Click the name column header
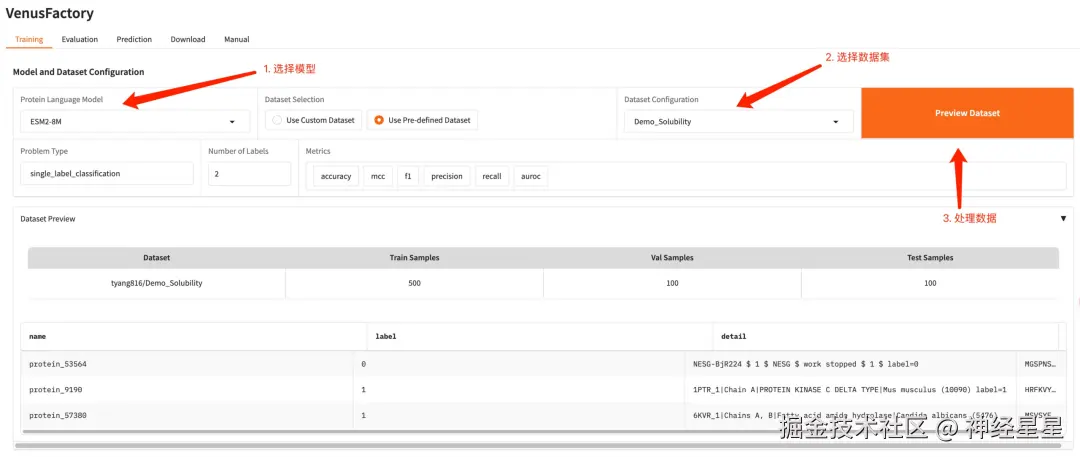Screen dimensions: 1080x457 (194, 336)
